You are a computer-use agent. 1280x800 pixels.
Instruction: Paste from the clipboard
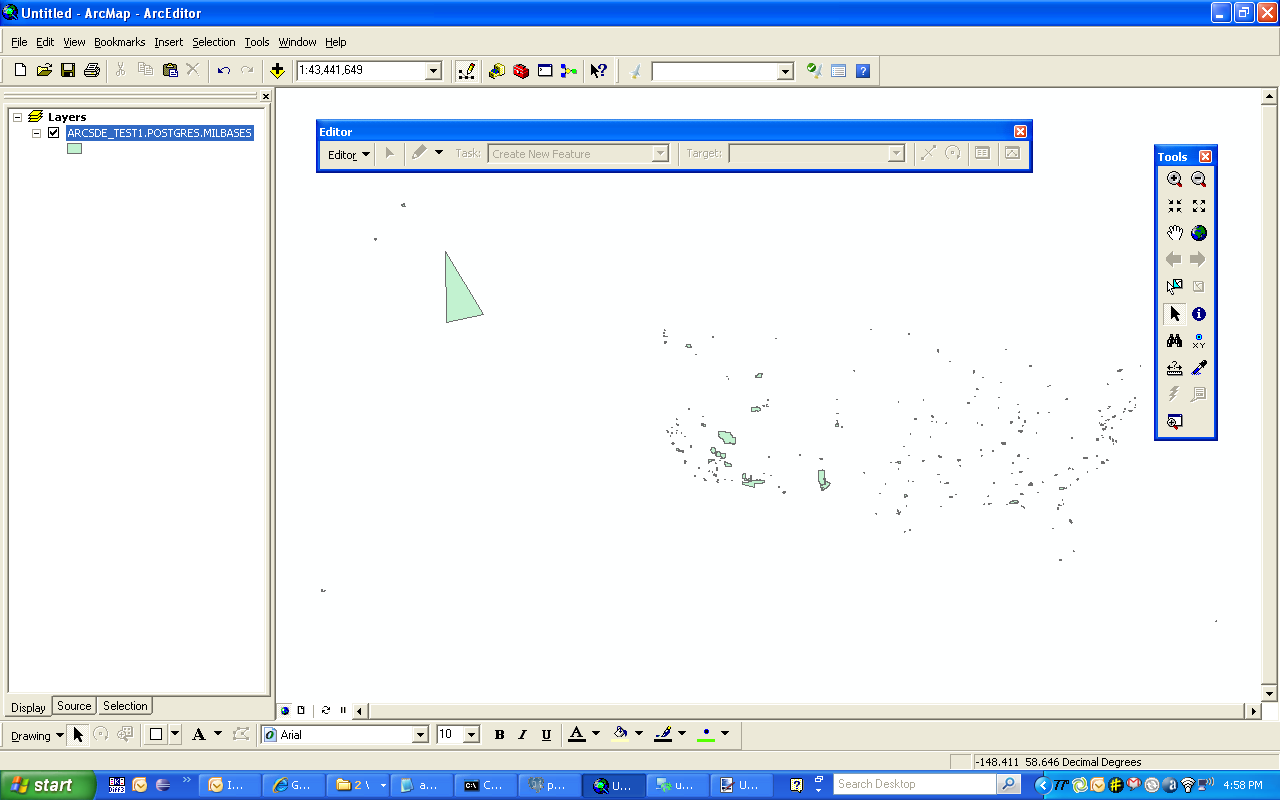[170, 70]
